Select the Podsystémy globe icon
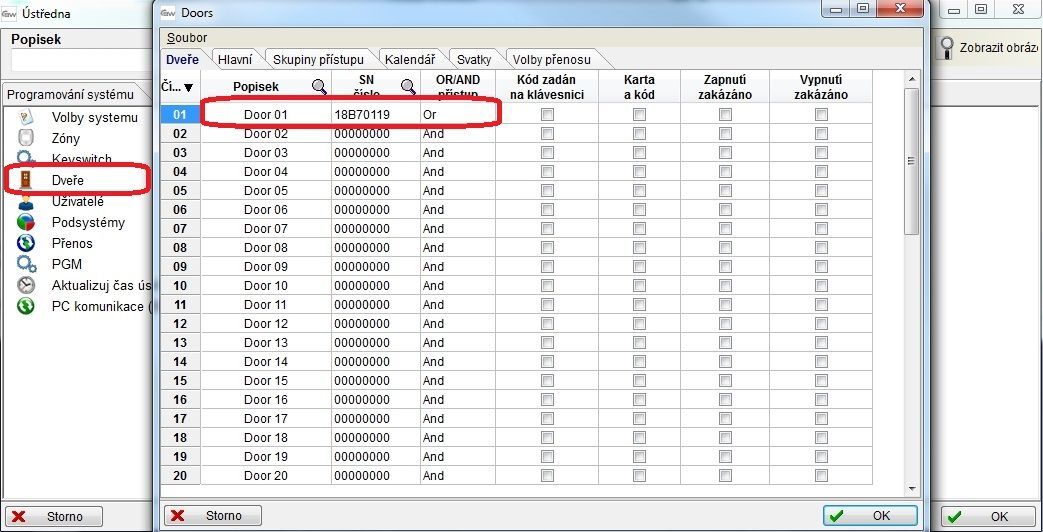The width and height of the screenshot is (1043, 532). tap(26, 222)
